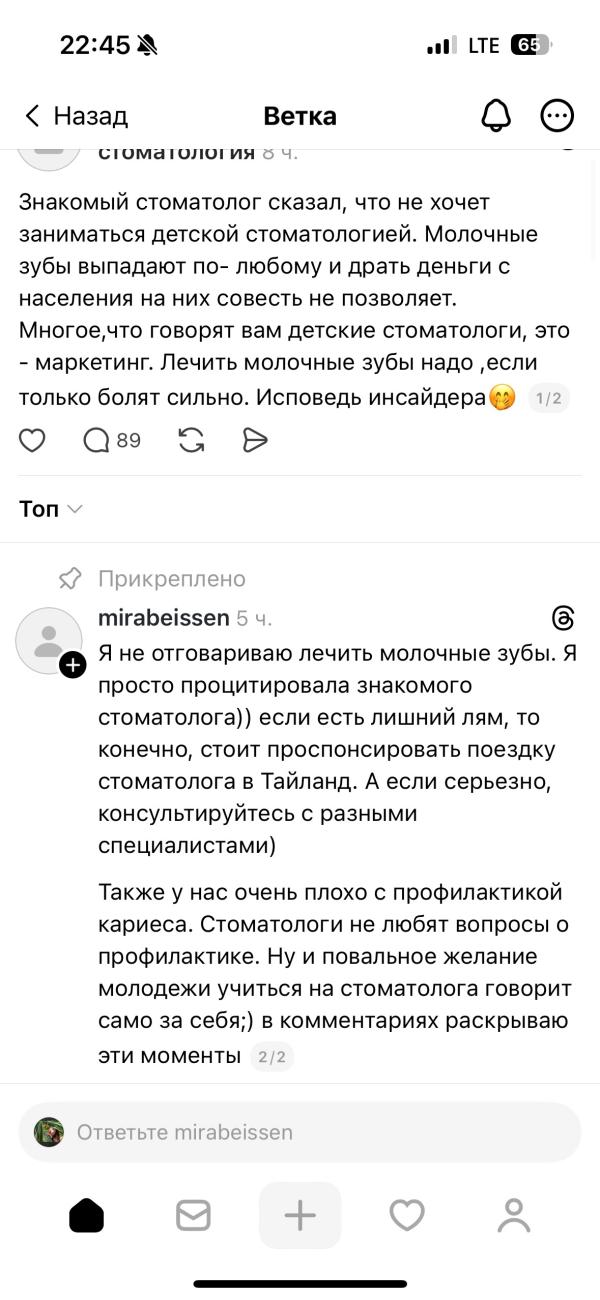Create a new post with the plus icon
The height and width of the screenshot is (1300, 600).
click(x=300, y=1215)
